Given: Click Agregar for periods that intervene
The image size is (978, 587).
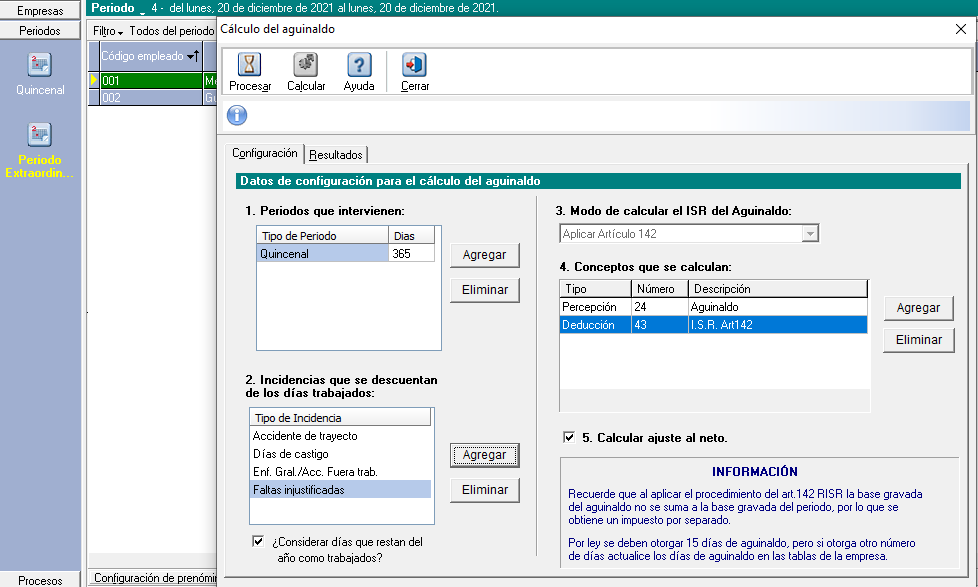Looking at the screenshot, I should (485, 255).
